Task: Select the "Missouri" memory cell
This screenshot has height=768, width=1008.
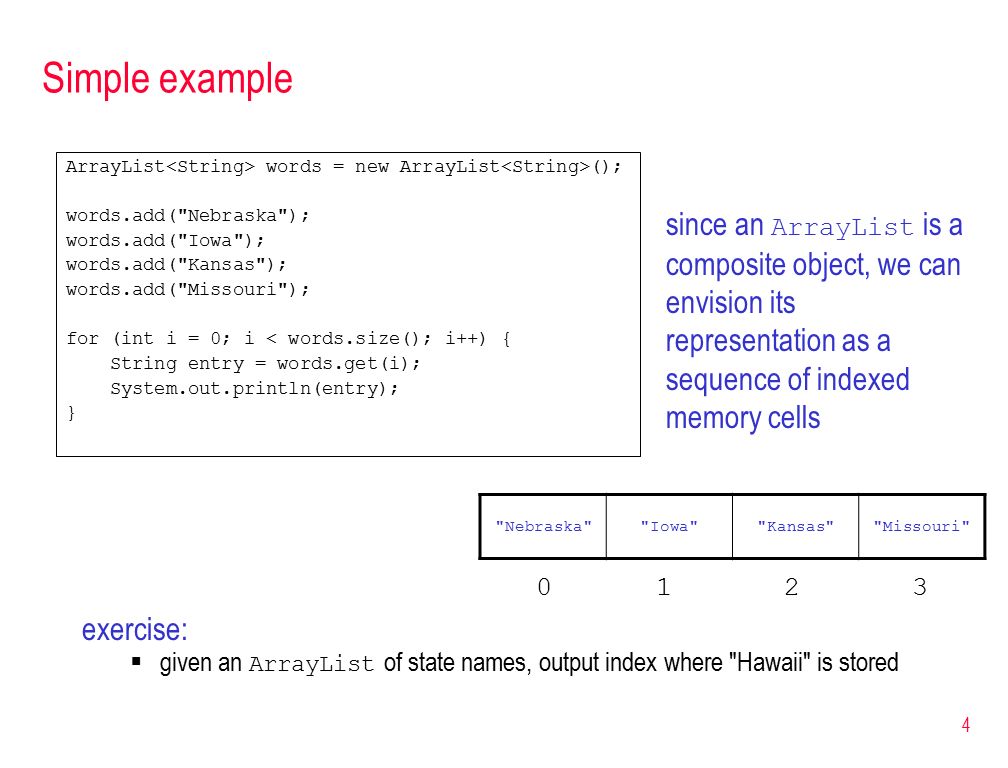Action: (x=921, y=526)
